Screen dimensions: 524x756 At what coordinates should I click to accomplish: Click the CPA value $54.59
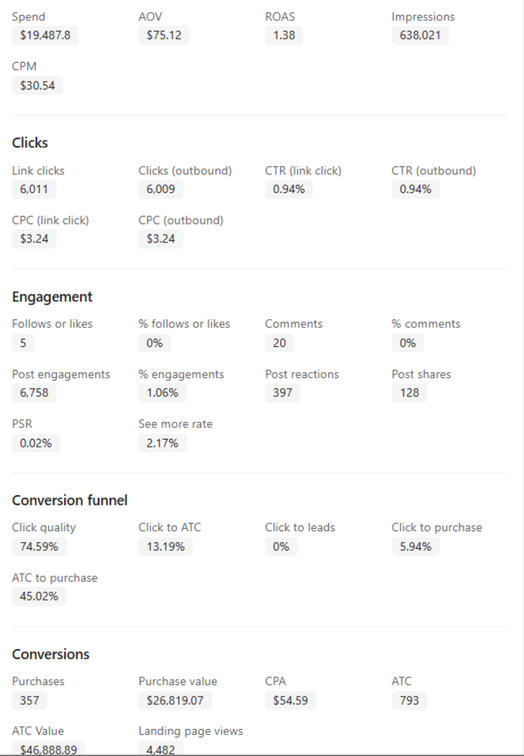pos(290,700)
